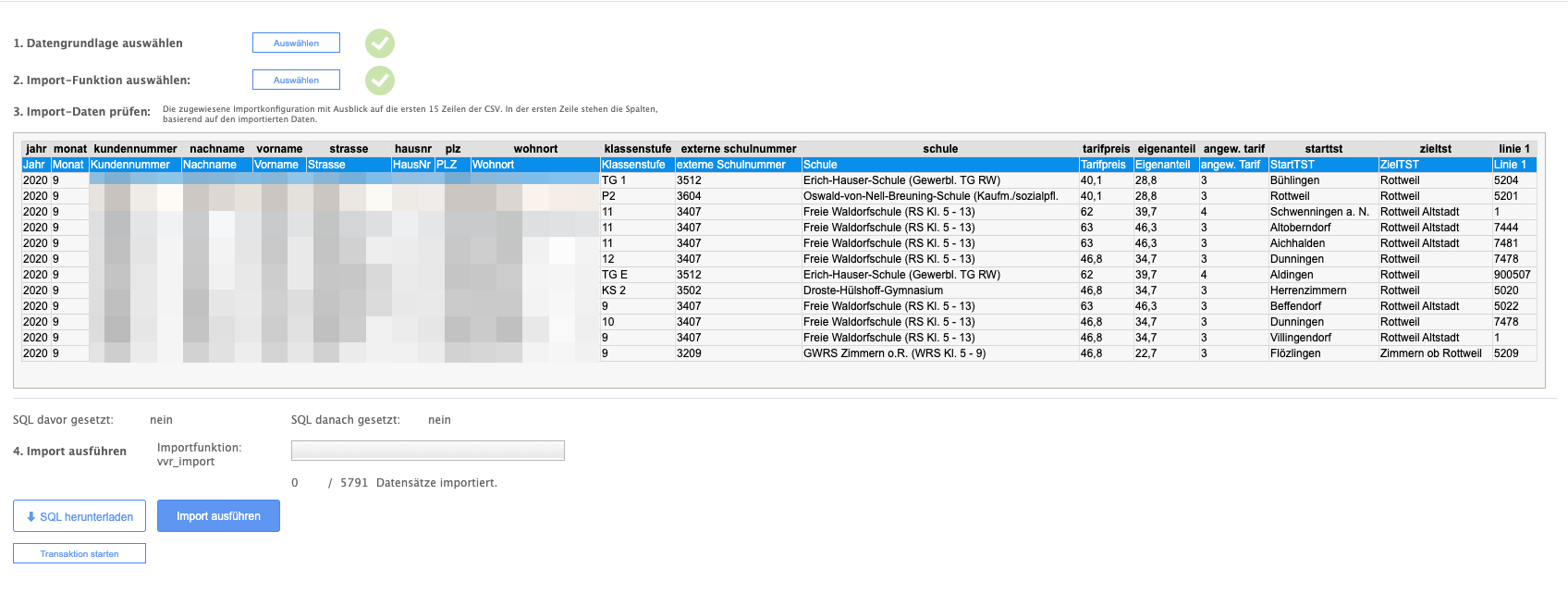This screenshot has height=606, width=1568.
Task: Select the bold 'zieltst' column header
Action: click(x=1435, y=149)
